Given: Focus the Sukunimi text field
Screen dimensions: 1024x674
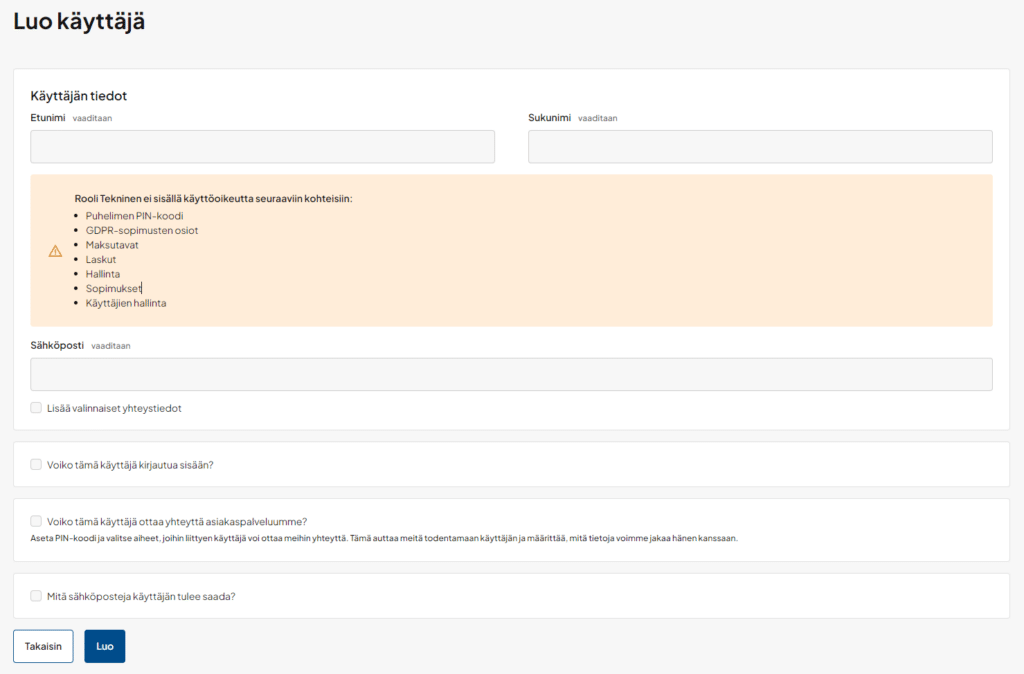Looking at the screenshot, I should [x=760, y=147].
